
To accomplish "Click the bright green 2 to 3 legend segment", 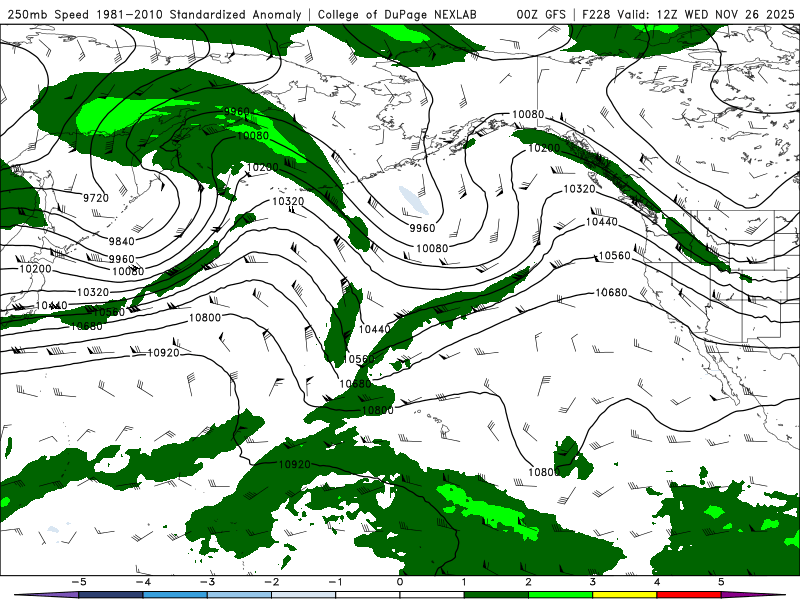I will click(x=560, y=595).
